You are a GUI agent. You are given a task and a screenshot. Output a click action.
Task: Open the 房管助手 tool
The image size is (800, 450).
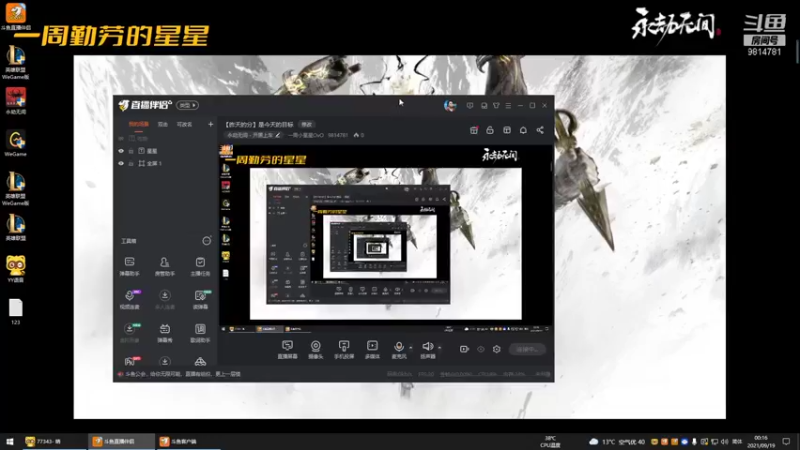[164, 266]
